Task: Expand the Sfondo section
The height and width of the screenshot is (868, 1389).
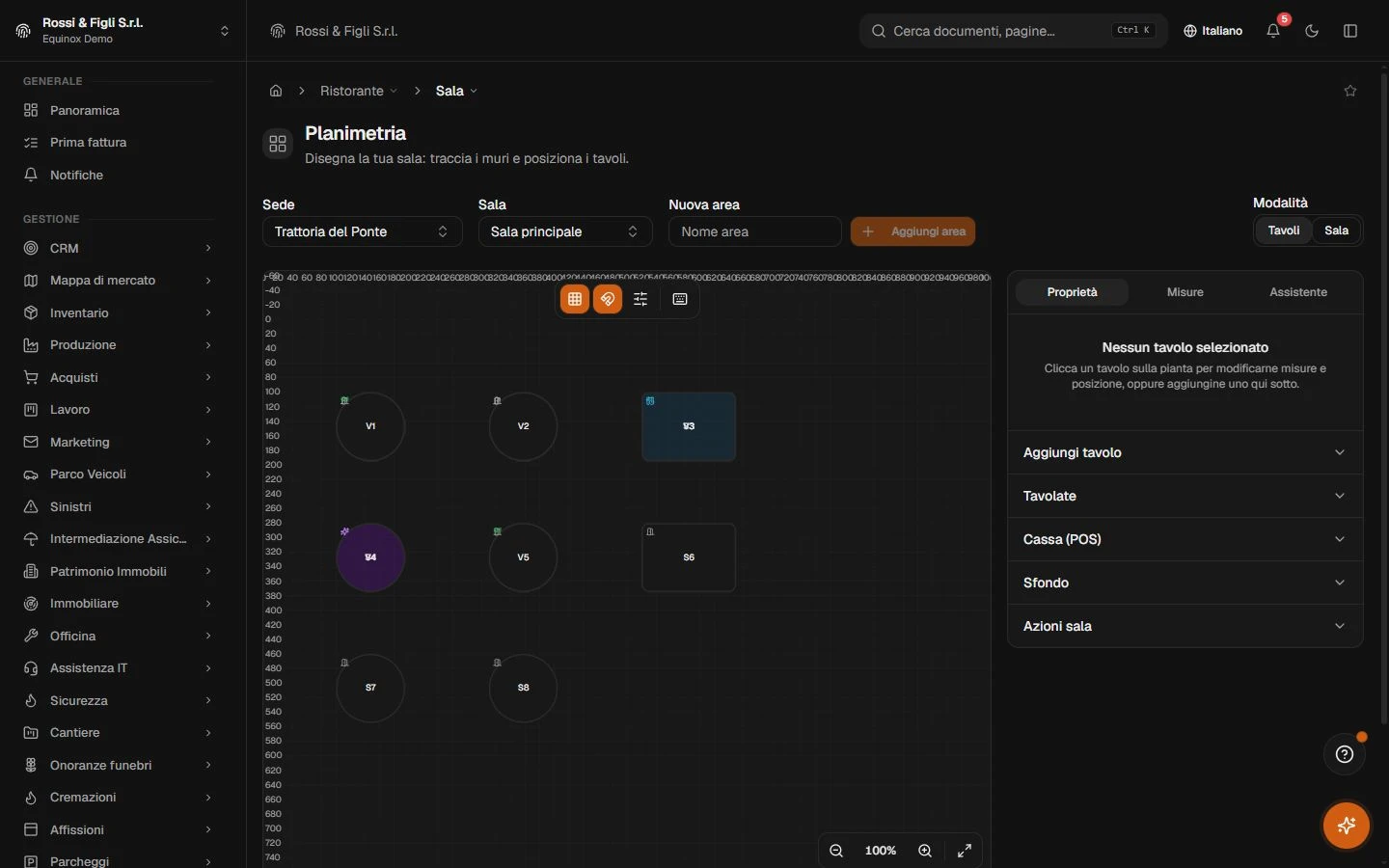Action: pyautogui.click(x=1185, y=583)
